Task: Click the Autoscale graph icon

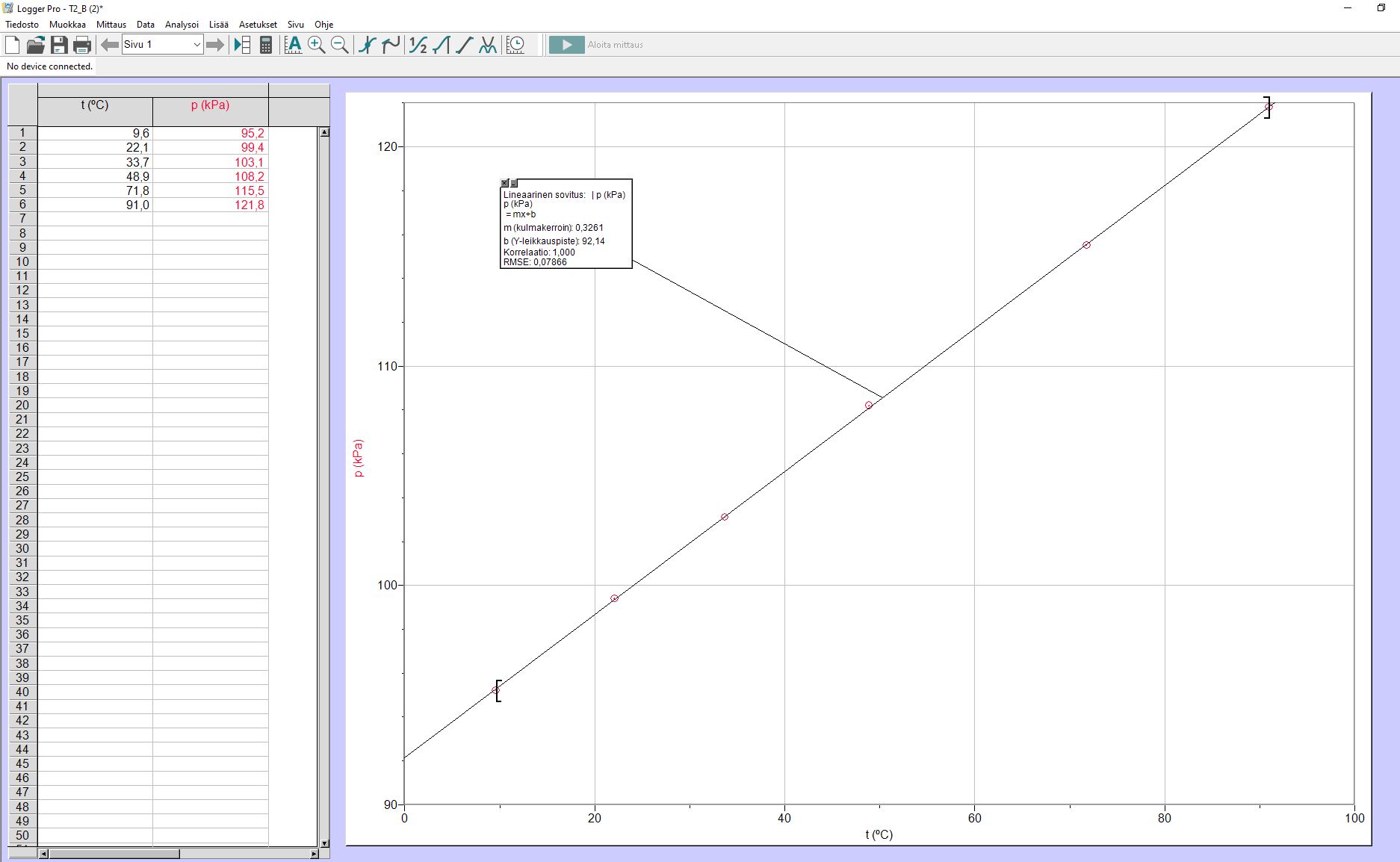Action: 294,45
